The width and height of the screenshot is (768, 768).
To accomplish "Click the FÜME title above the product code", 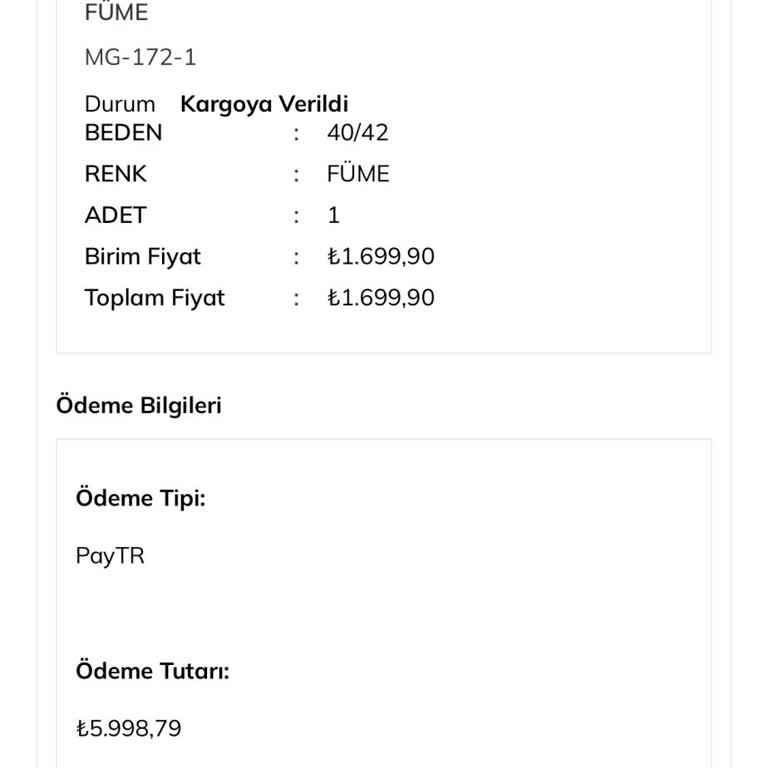I will pos(116,13).
